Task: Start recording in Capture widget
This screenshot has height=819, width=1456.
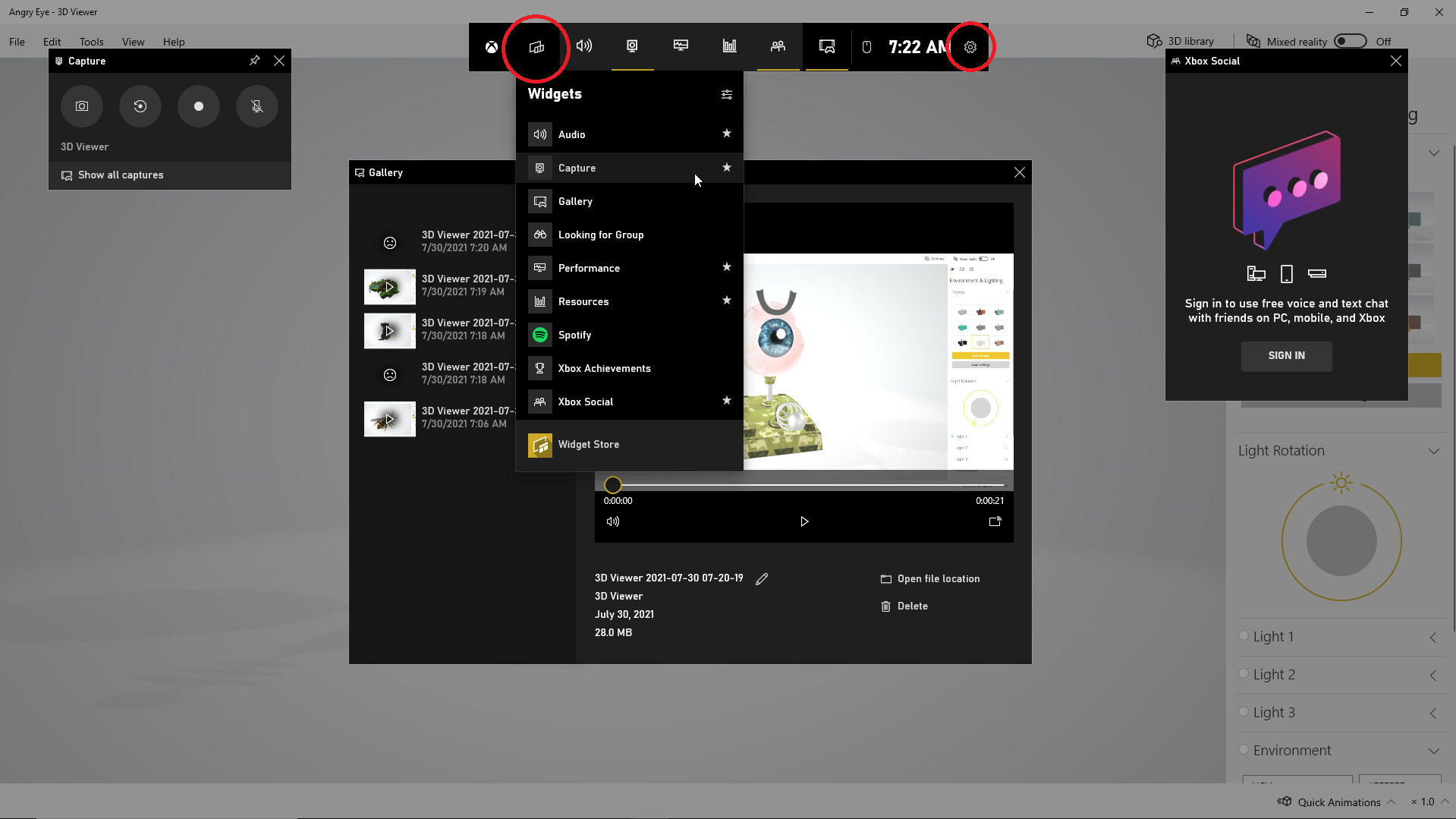Action: pyautogui.click(x=199, y=106)
